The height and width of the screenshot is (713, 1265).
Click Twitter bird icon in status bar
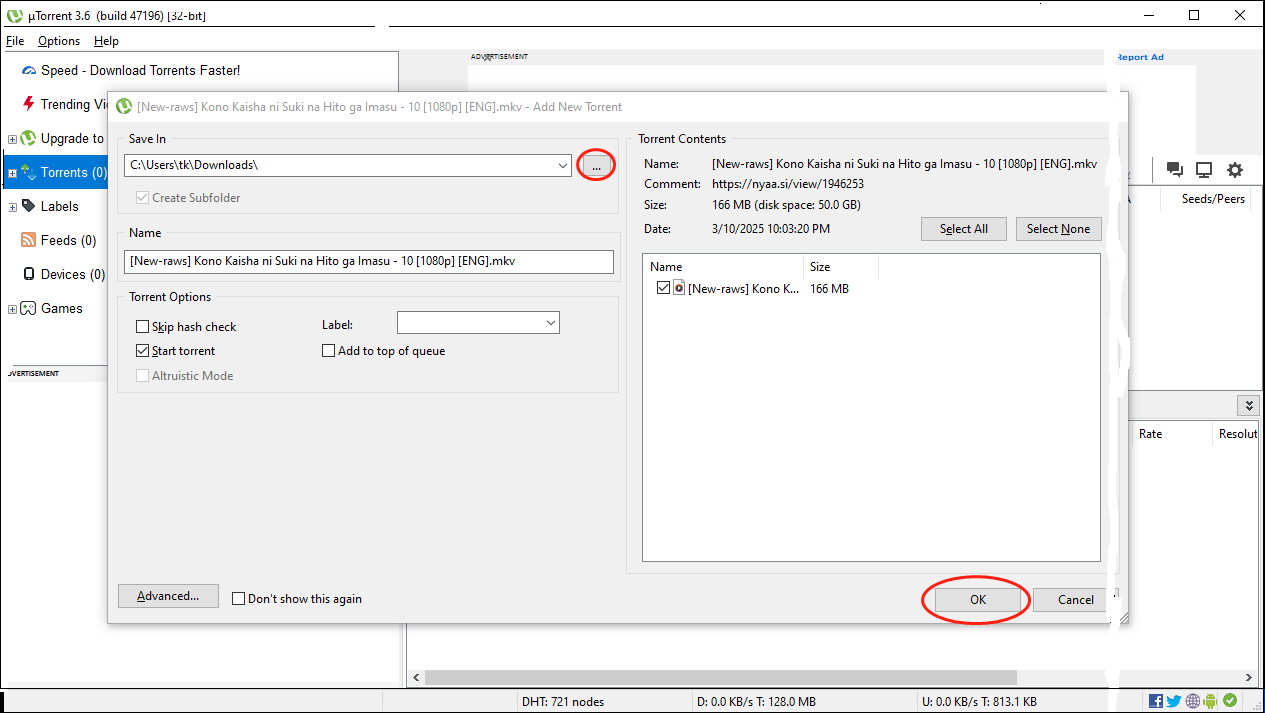(x=1174, y=701)
